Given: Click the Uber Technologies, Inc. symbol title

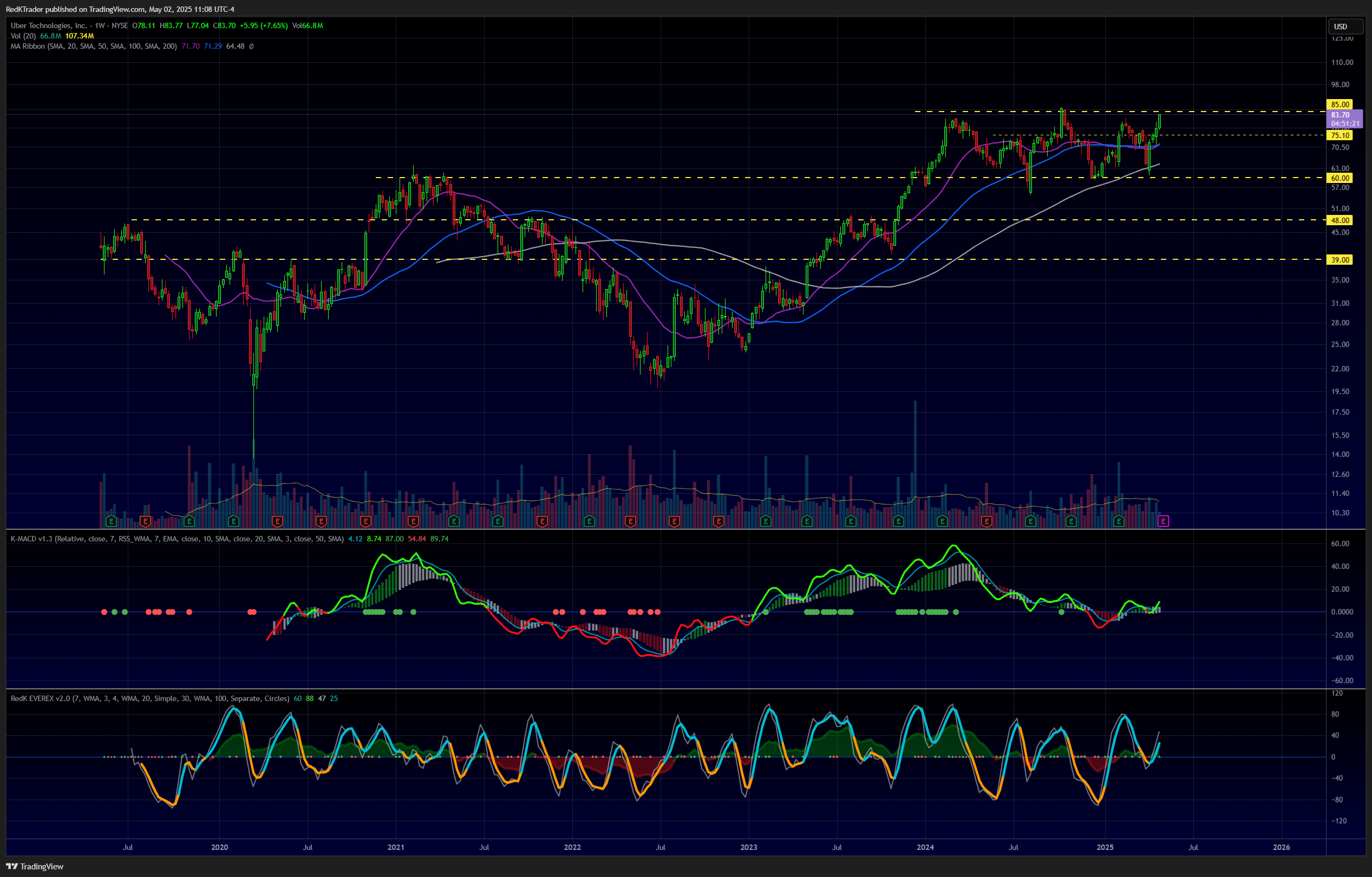Looking at the screenshot, I should (49, 25).
